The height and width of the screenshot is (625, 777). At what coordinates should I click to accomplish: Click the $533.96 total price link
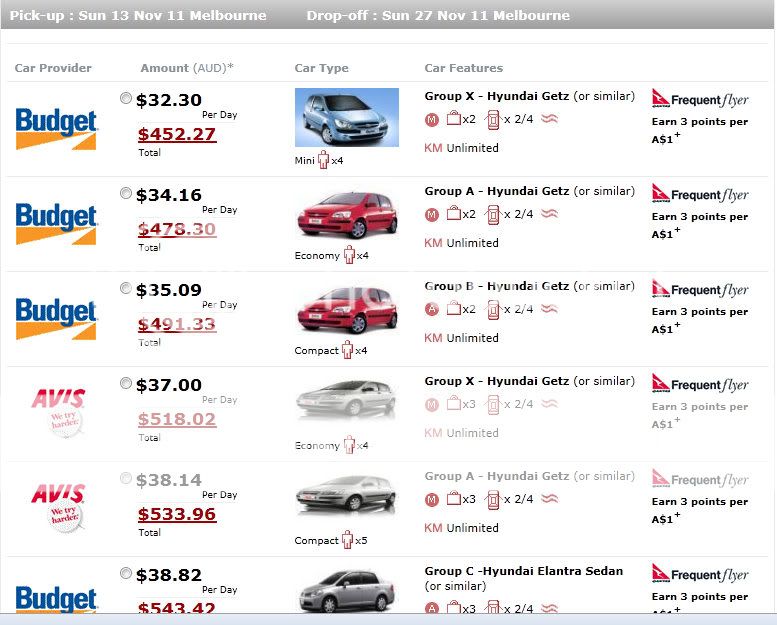177,514
